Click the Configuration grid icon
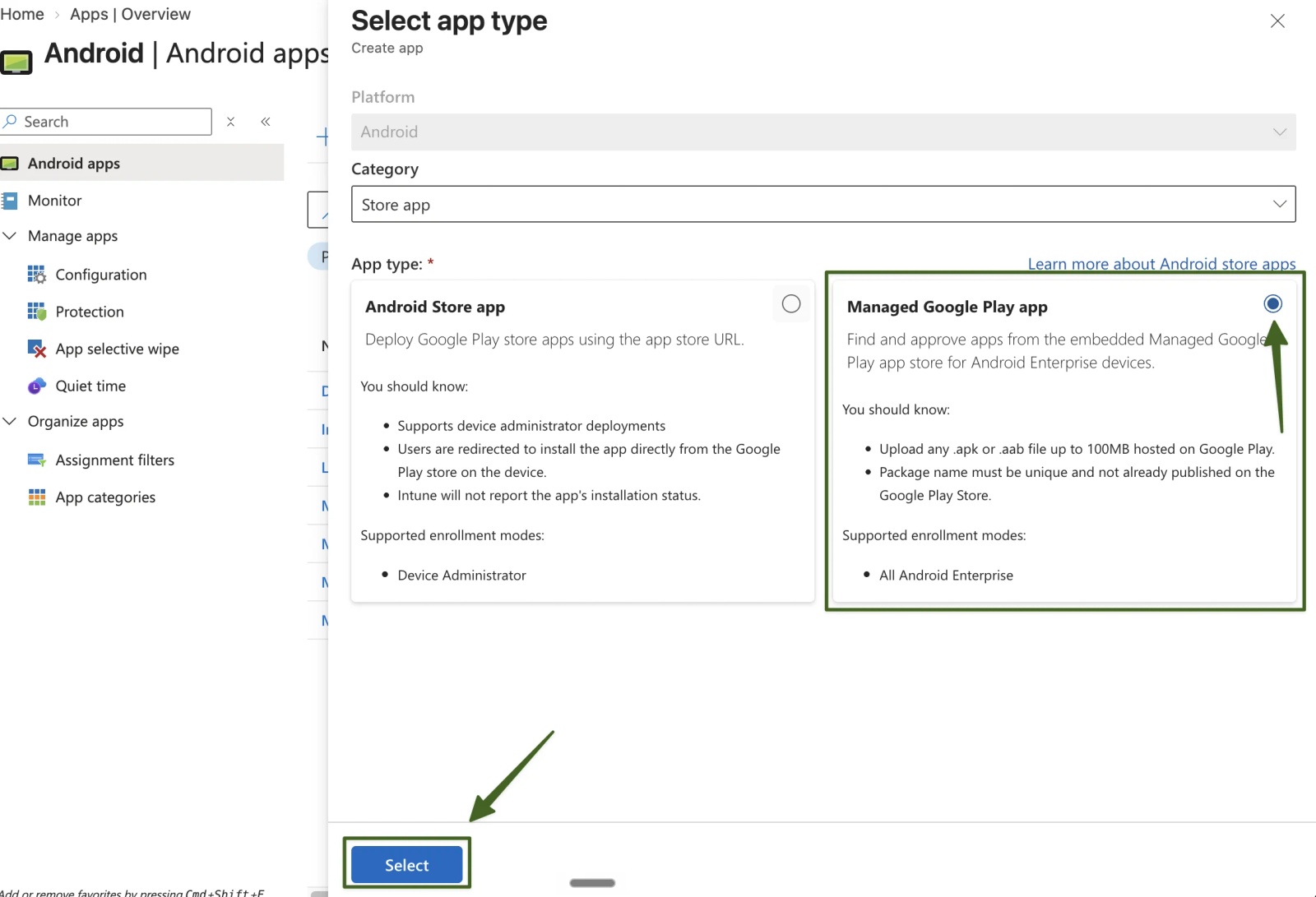1316x897 pixels. (37, 275)
